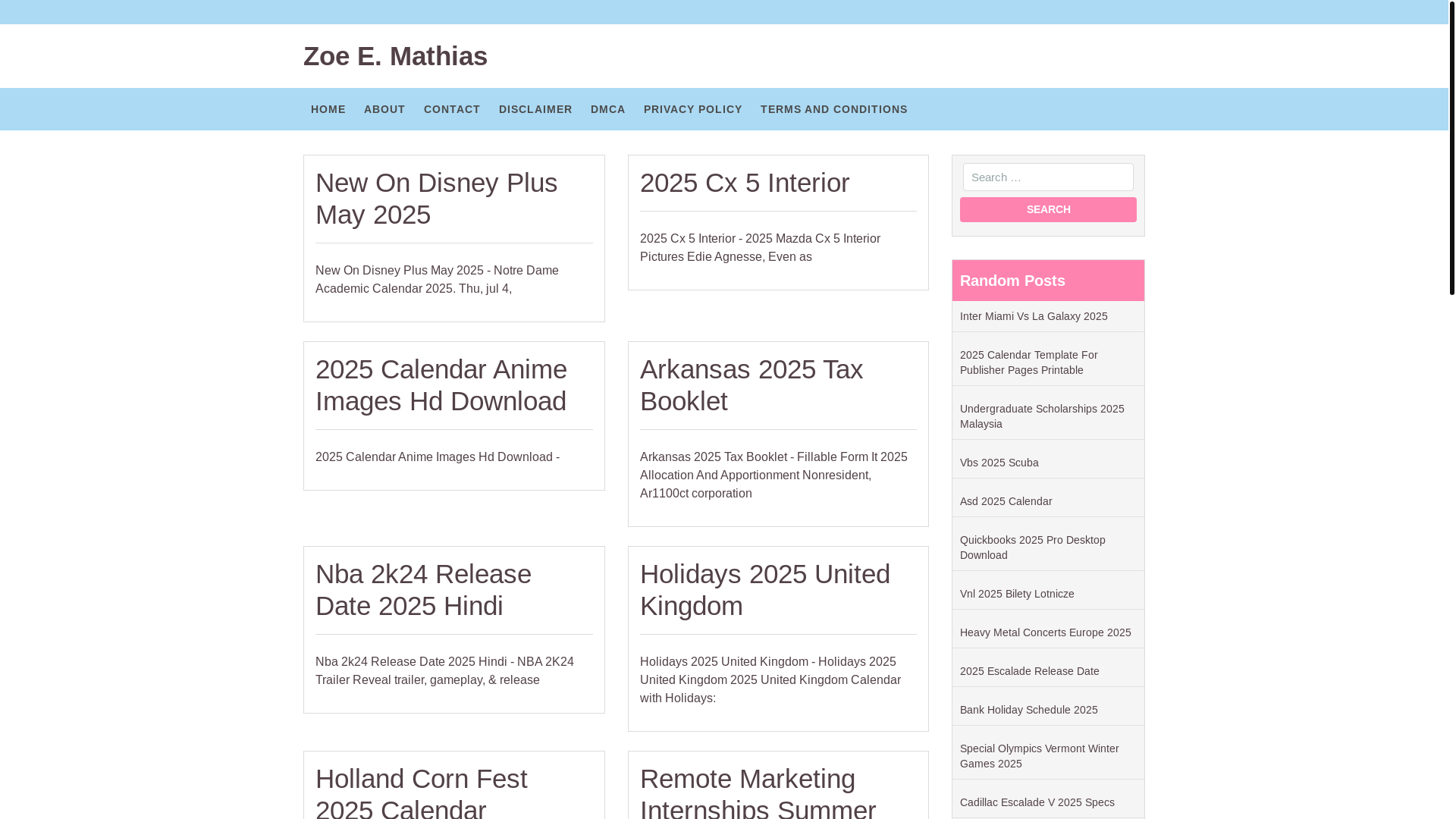Viewport: 1456px width, 819px height.
Task: Click the Cx 5 excerpt mentioning Mazda Interior Pictures
Action: click(x=760, y=248)
